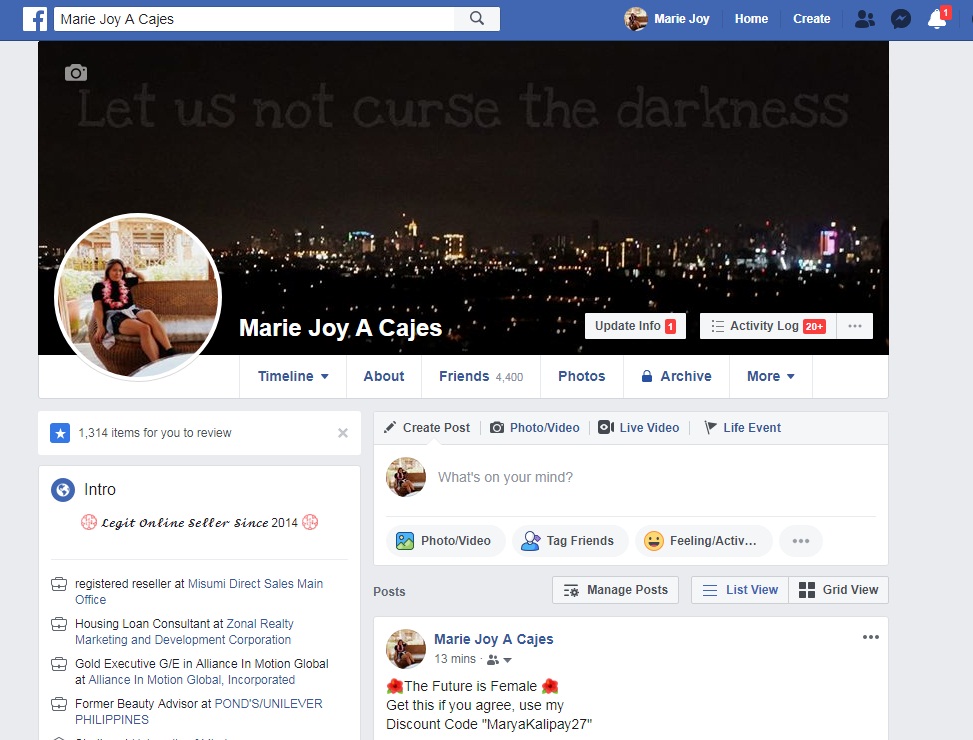Open the profile three-dot options button

click(854, 326)
